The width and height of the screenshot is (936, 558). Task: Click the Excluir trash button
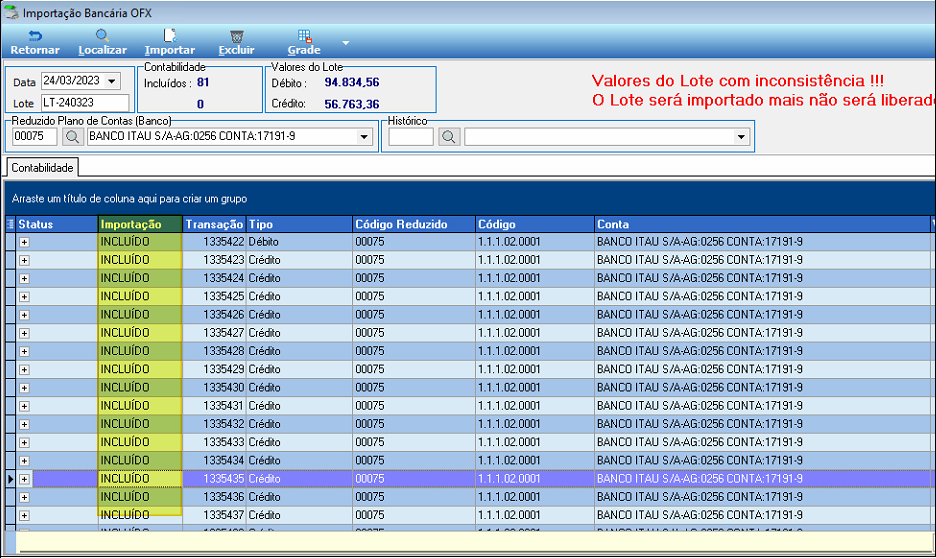(x=236, y=43)
